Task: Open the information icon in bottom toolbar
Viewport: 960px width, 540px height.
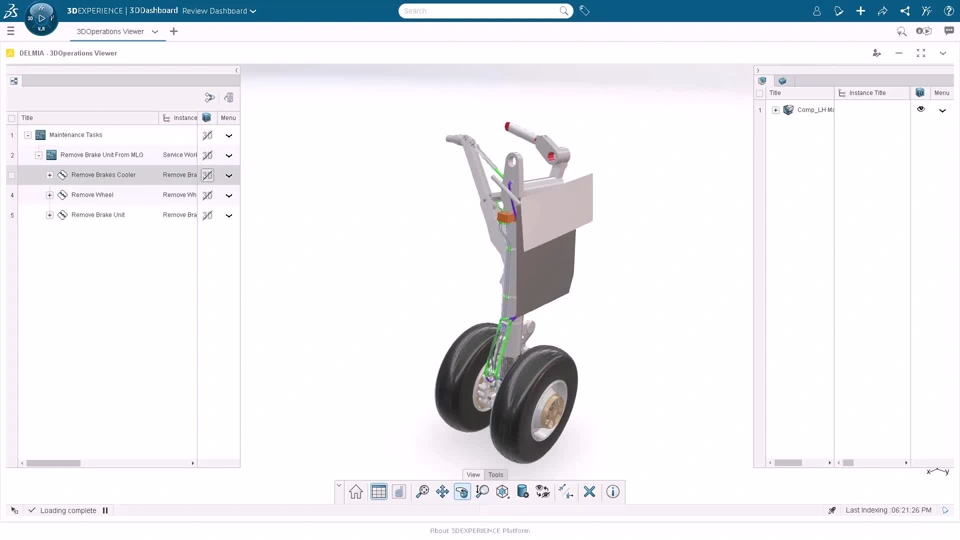Action: tap(613, 492)
